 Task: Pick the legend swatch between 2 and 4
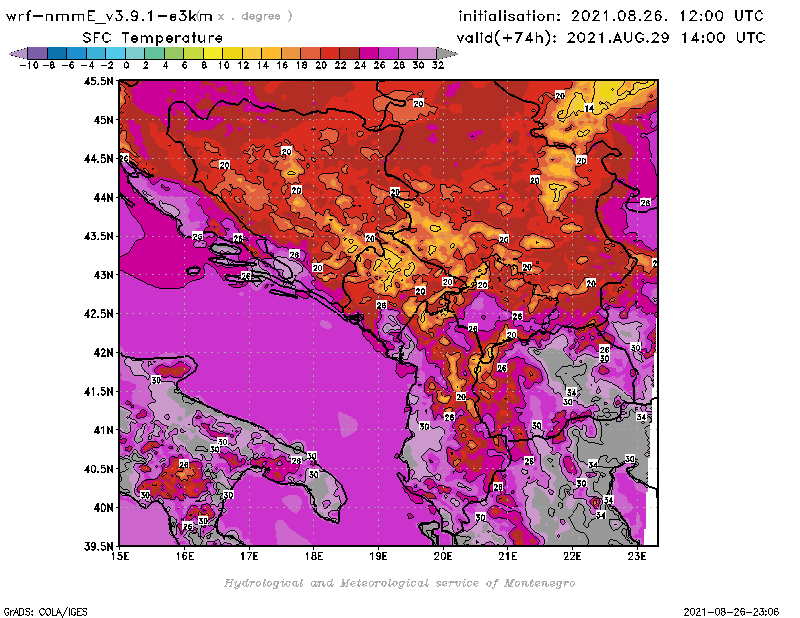point(155,53)
